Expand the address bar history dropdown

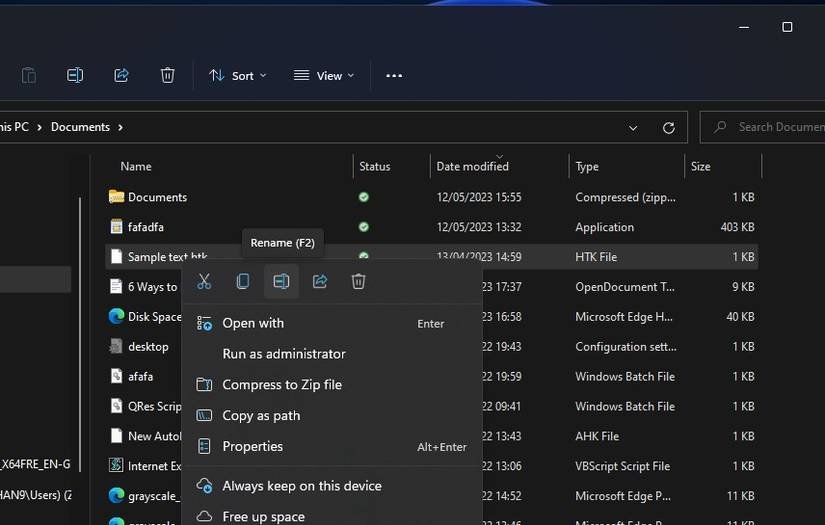click(x=633, y=128)
